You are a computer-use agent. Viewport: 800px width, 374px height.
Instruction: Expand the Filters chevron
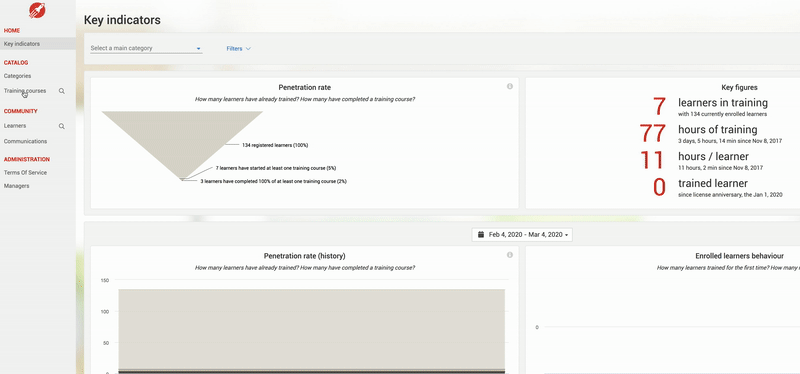point(248,49)
